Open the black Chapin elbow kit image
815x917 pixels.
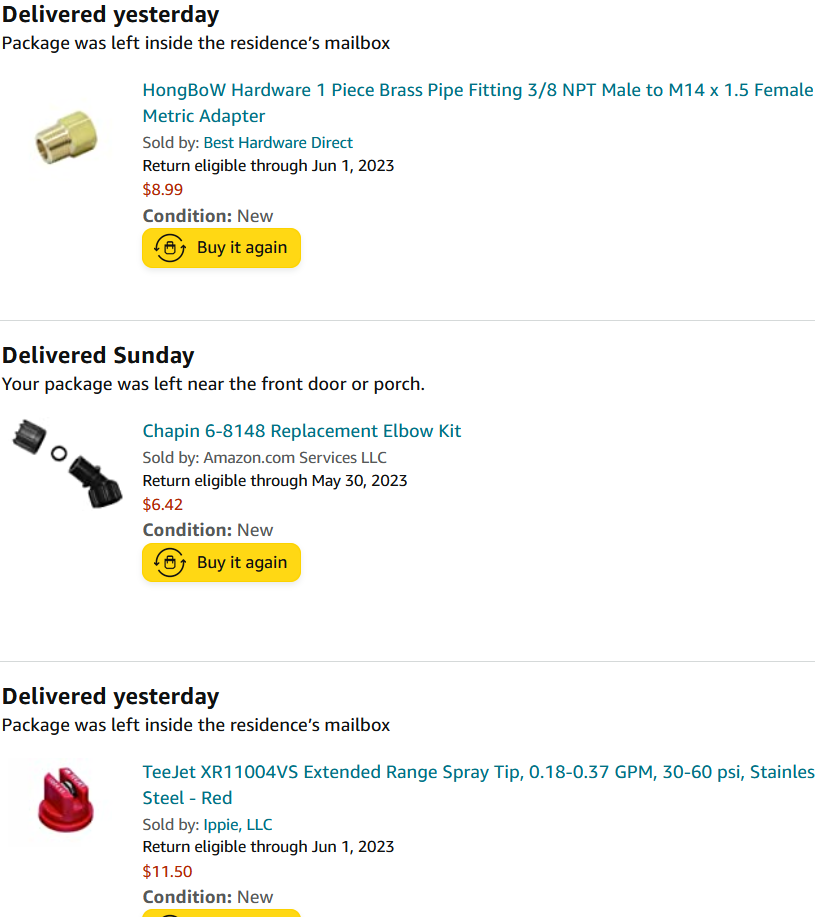pyautogui.click(x=68, y=463)
